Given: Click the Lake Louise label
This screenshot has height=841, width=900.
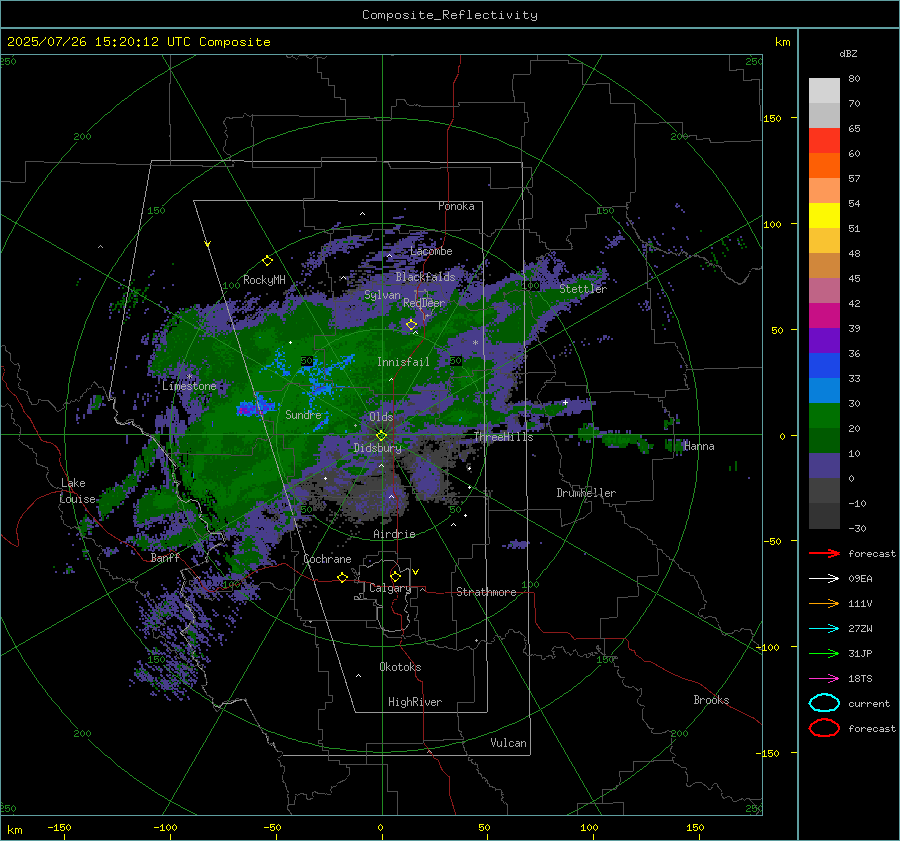Looking at the screenshot, I should coord(78,491).
